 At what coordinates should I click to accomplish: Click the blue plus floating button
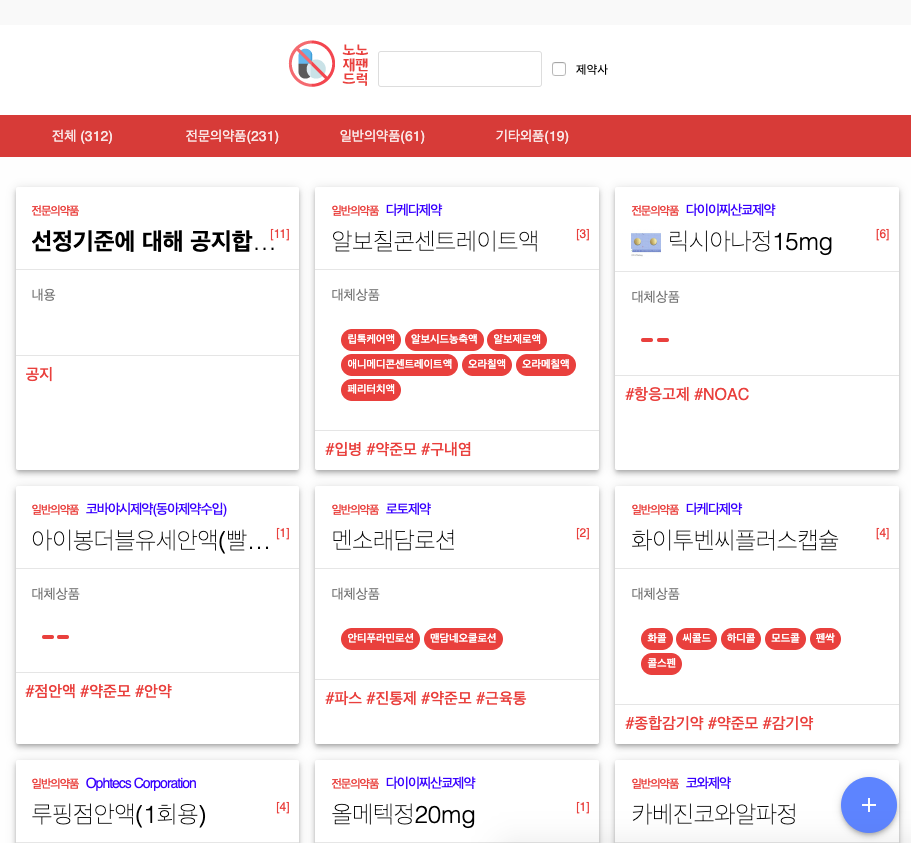click(869, 805)
